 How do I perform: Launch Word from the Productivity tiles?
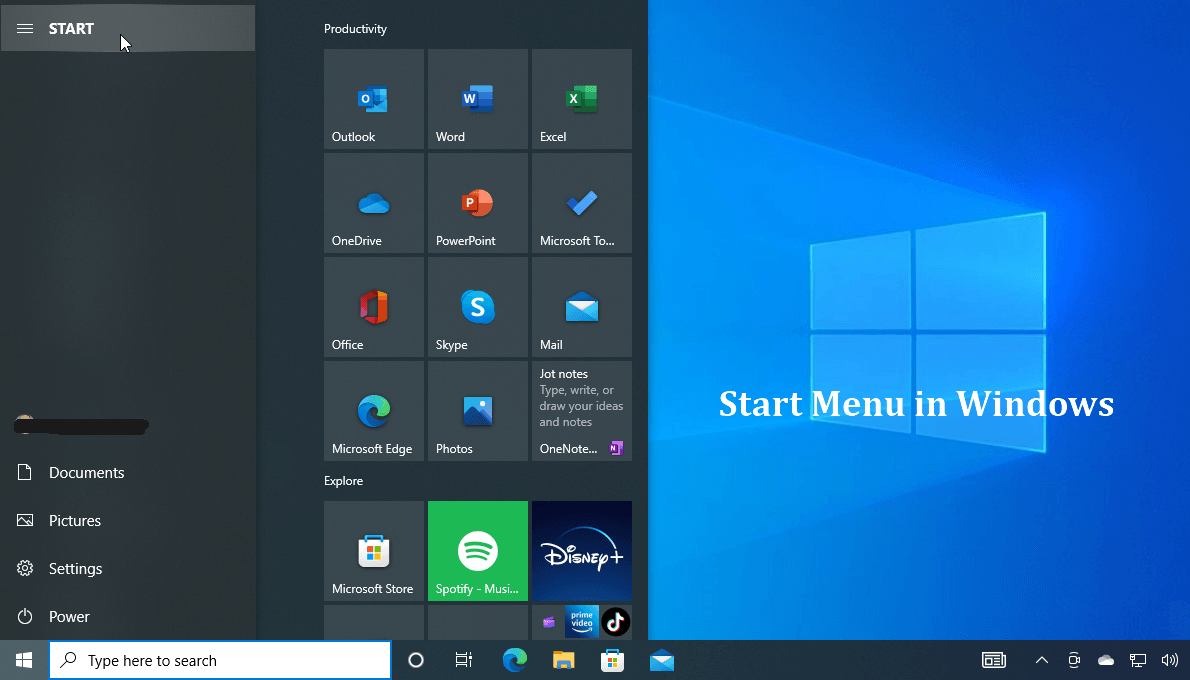[x=477, y=99]
